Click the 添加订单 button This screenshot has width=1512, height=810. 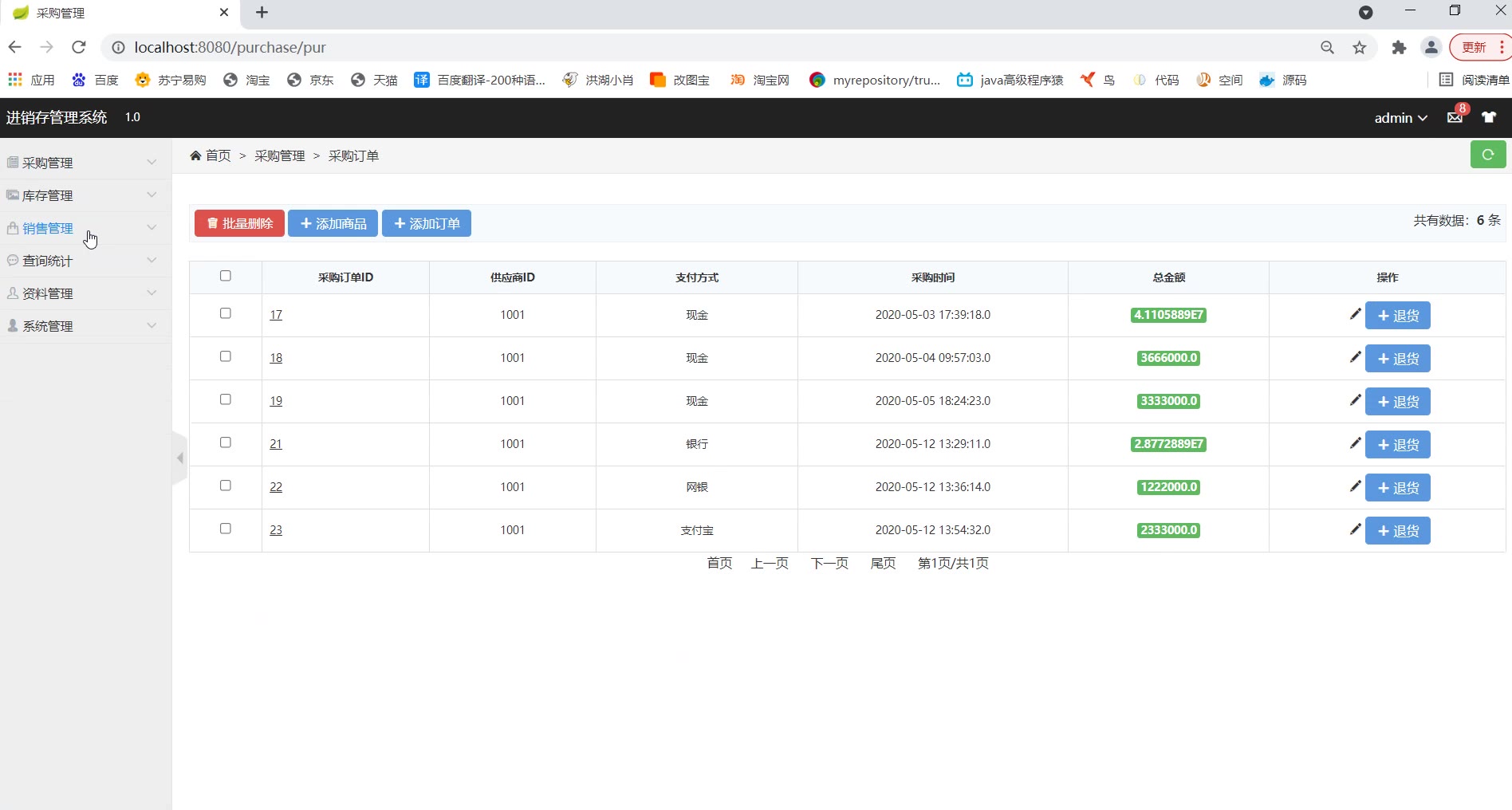click(x=427, y=224)
